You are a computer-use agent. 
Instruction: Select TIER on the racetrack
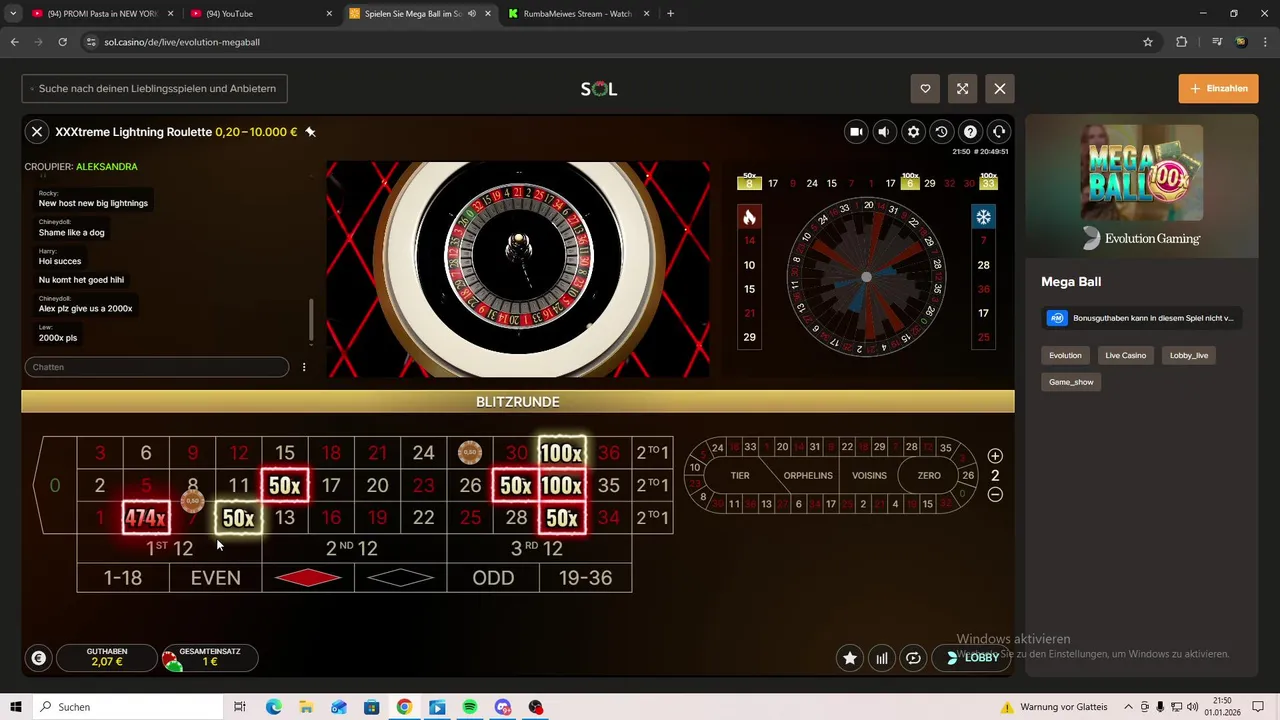(740, 475)
